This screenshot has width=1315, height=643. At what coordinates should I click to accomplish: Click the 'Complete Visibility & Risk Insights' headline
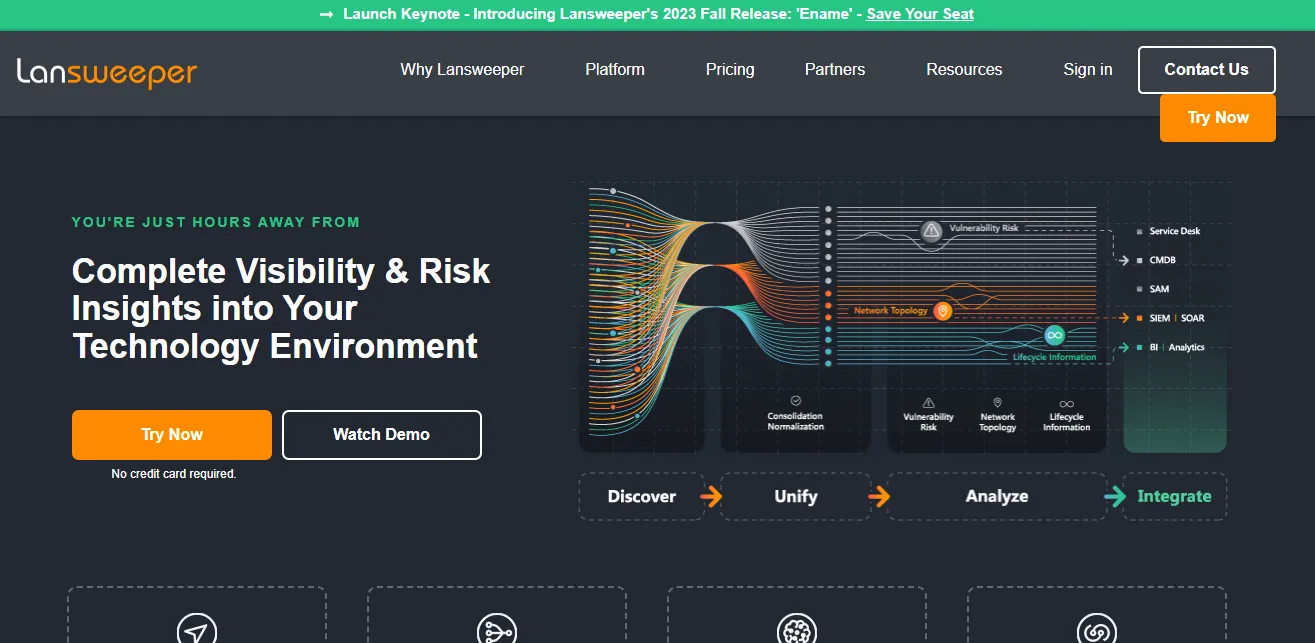pyautogui.click(x=281, y=308)
